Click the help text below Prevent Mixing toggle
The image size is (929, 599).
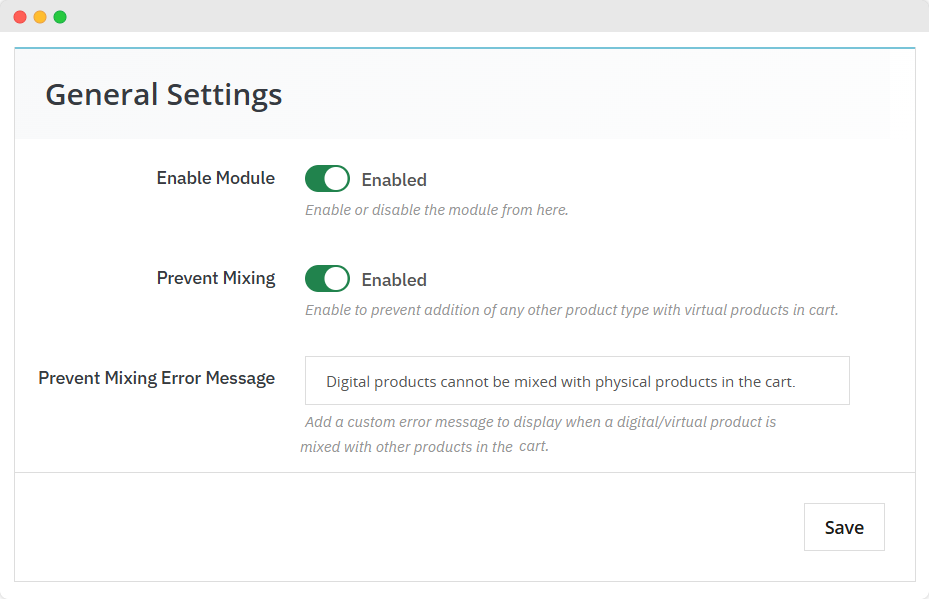571,310
